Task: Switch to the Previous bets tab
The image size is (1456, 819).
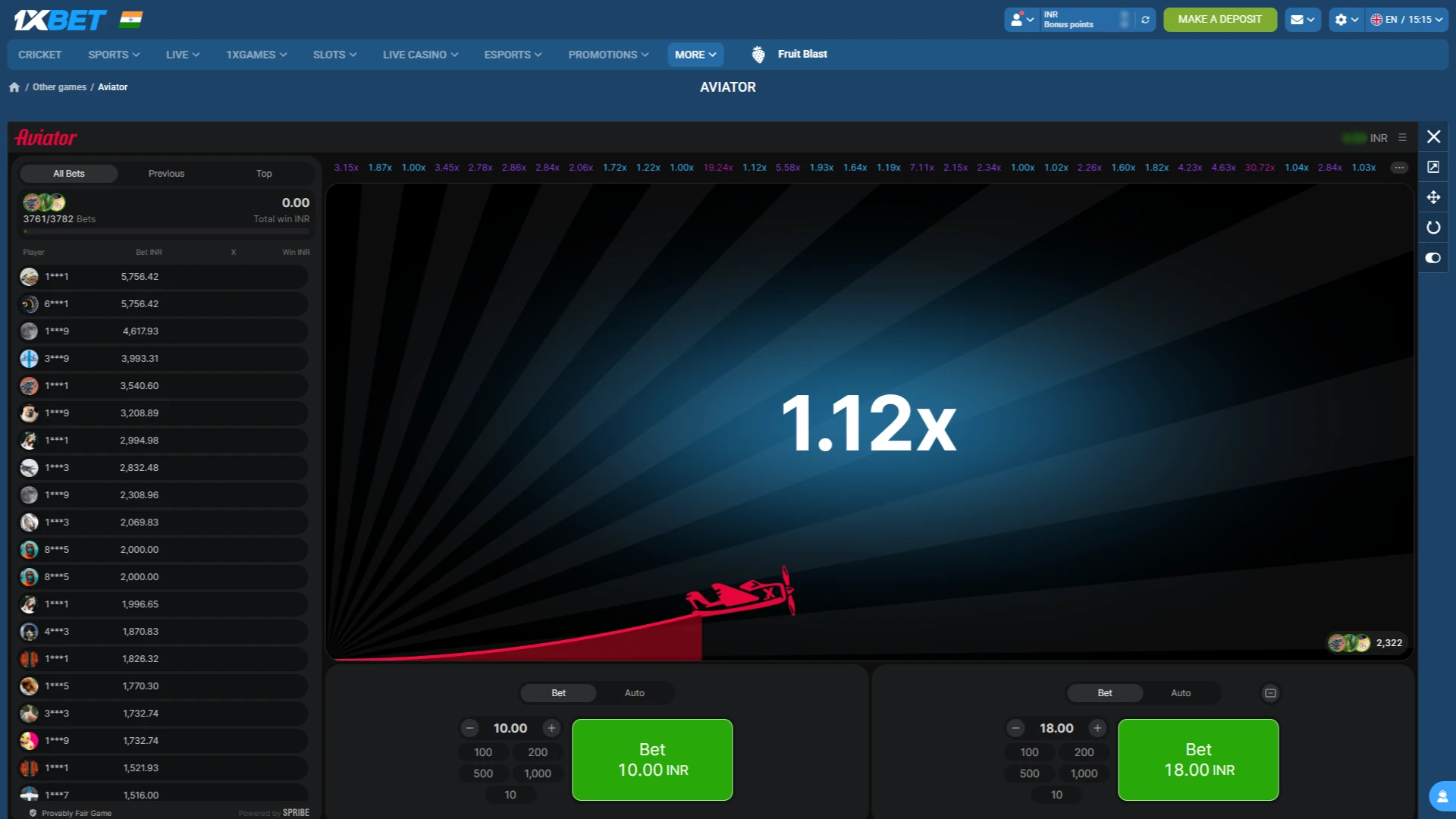Action: click(166, 174)
